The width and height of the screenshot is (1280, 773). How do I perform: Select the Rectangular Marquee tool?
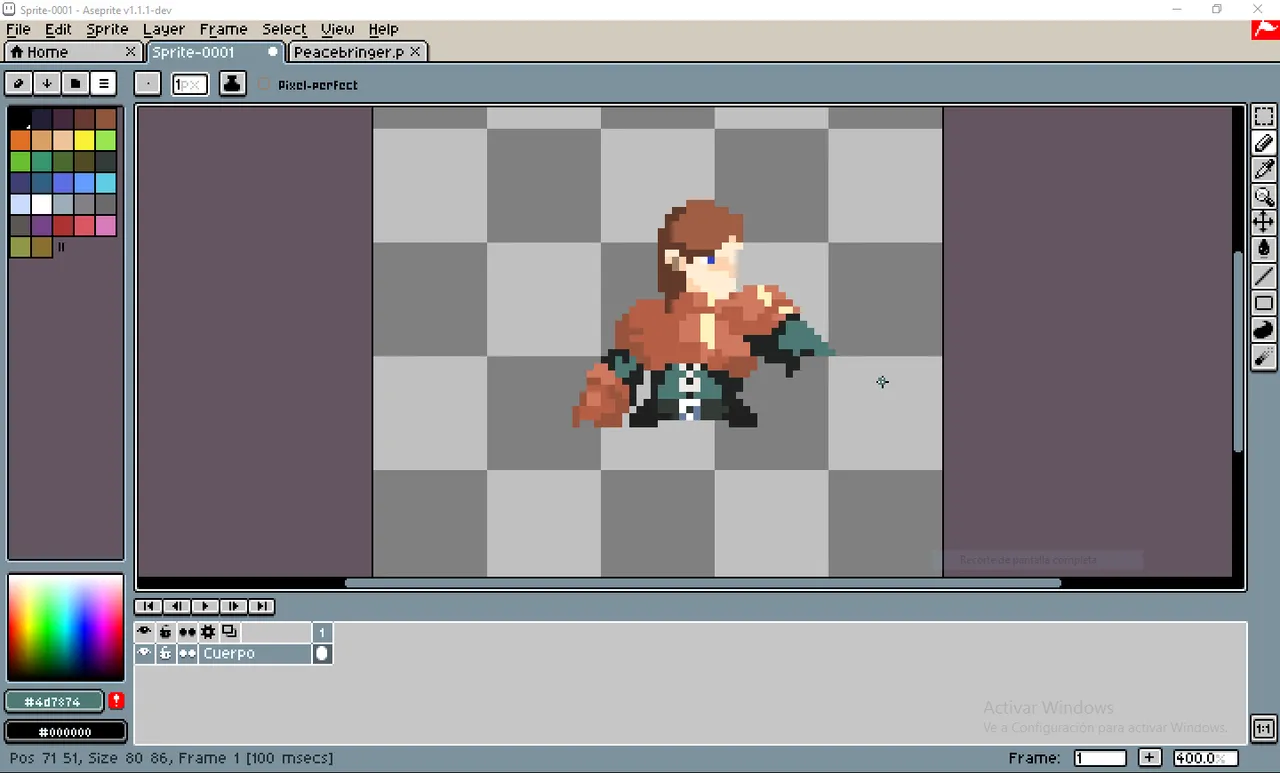[x=1264, y=117]
